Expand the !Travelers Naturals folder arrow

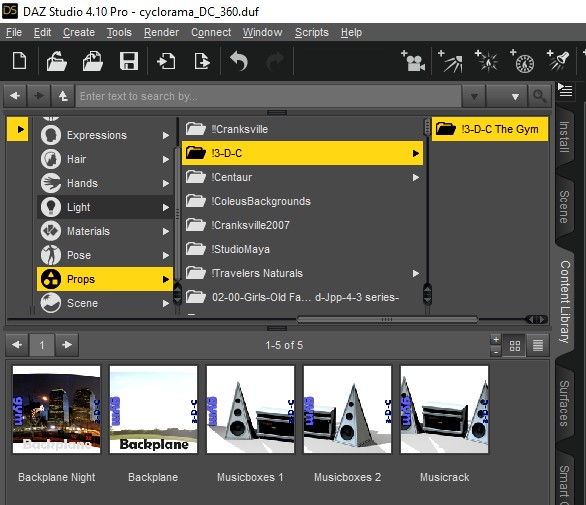(416, 273)
